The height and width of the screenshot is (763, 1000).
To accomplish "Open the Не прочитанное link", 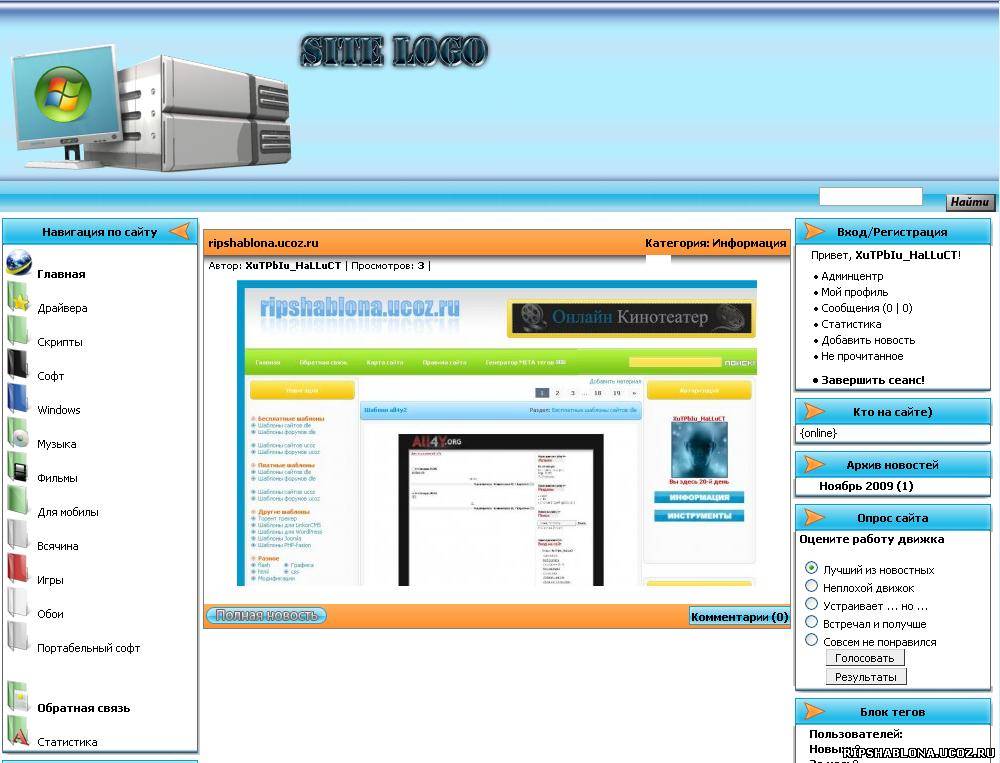I will pos(862,356).
